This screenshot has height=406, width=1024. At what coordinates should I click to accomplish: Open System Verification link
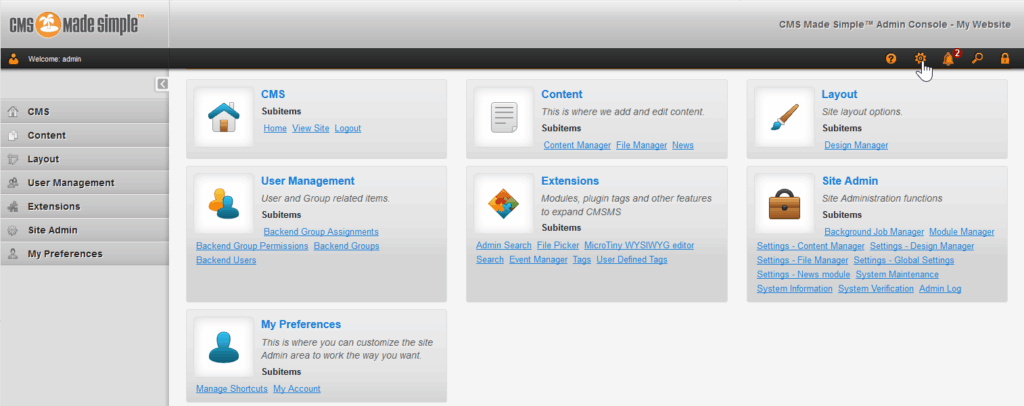(x=876, y=289)
